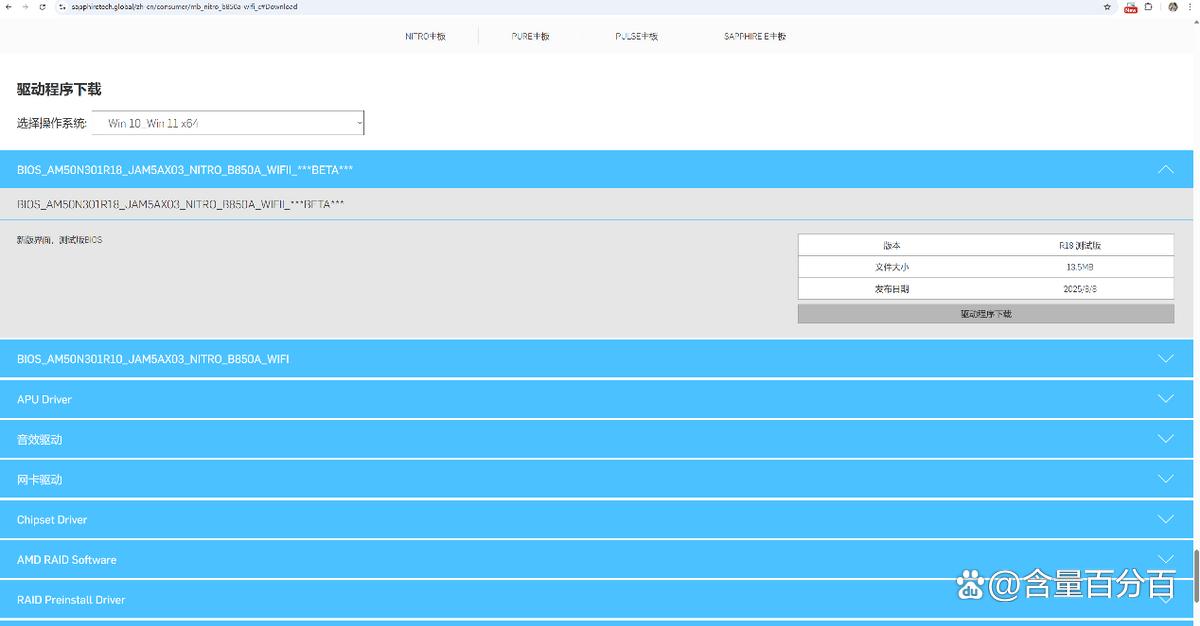Image resolution: width=1200 pixels, height=626 pixels.
Task: Expand the 音效驱动 section chevron
Action: click(1165, 438)
